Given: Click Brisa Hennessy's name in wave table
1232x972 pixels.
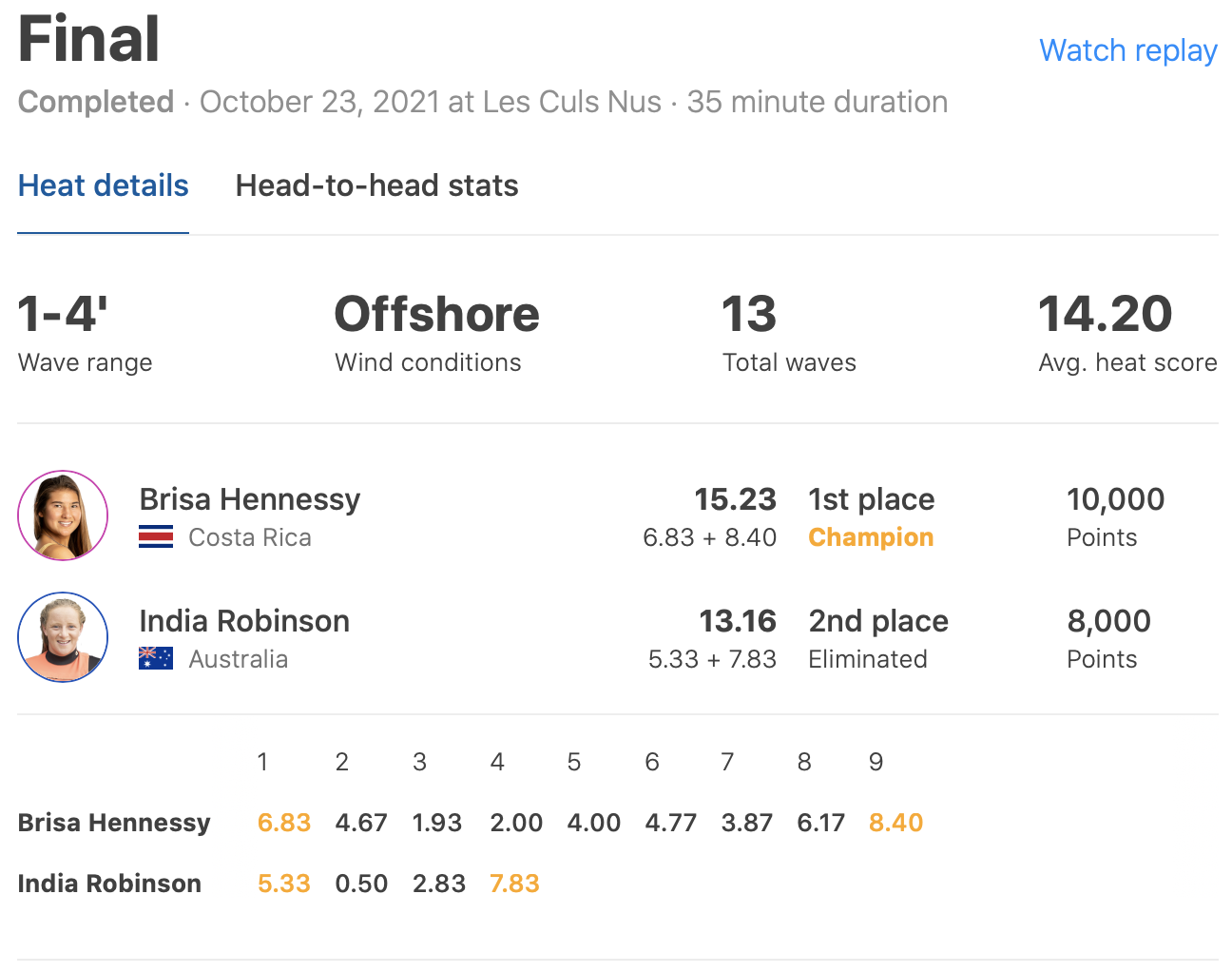Looking at the screenshot, I should (114, 823).
